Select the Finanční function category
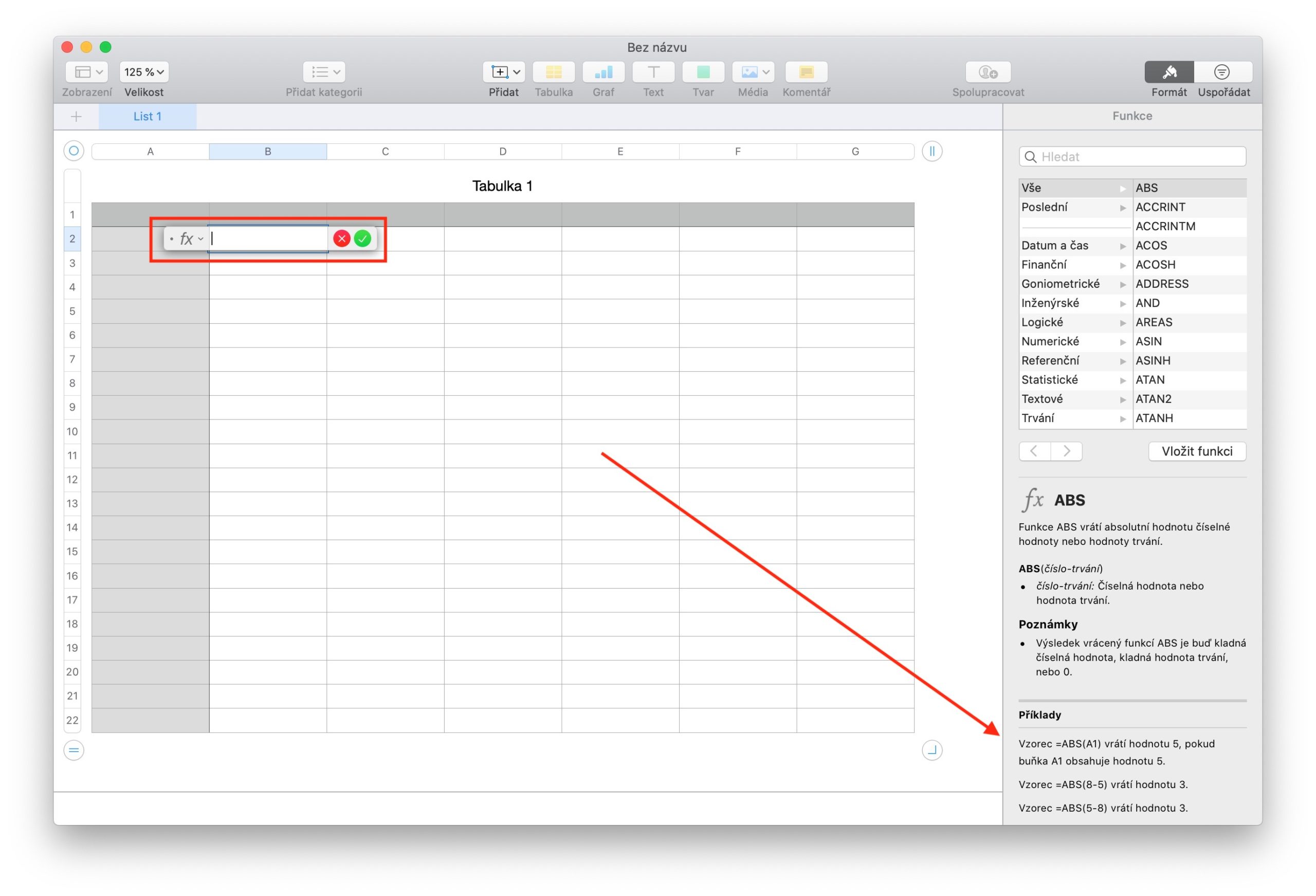Viewport: 1316px width, 896px height. tap(1075, 265)
